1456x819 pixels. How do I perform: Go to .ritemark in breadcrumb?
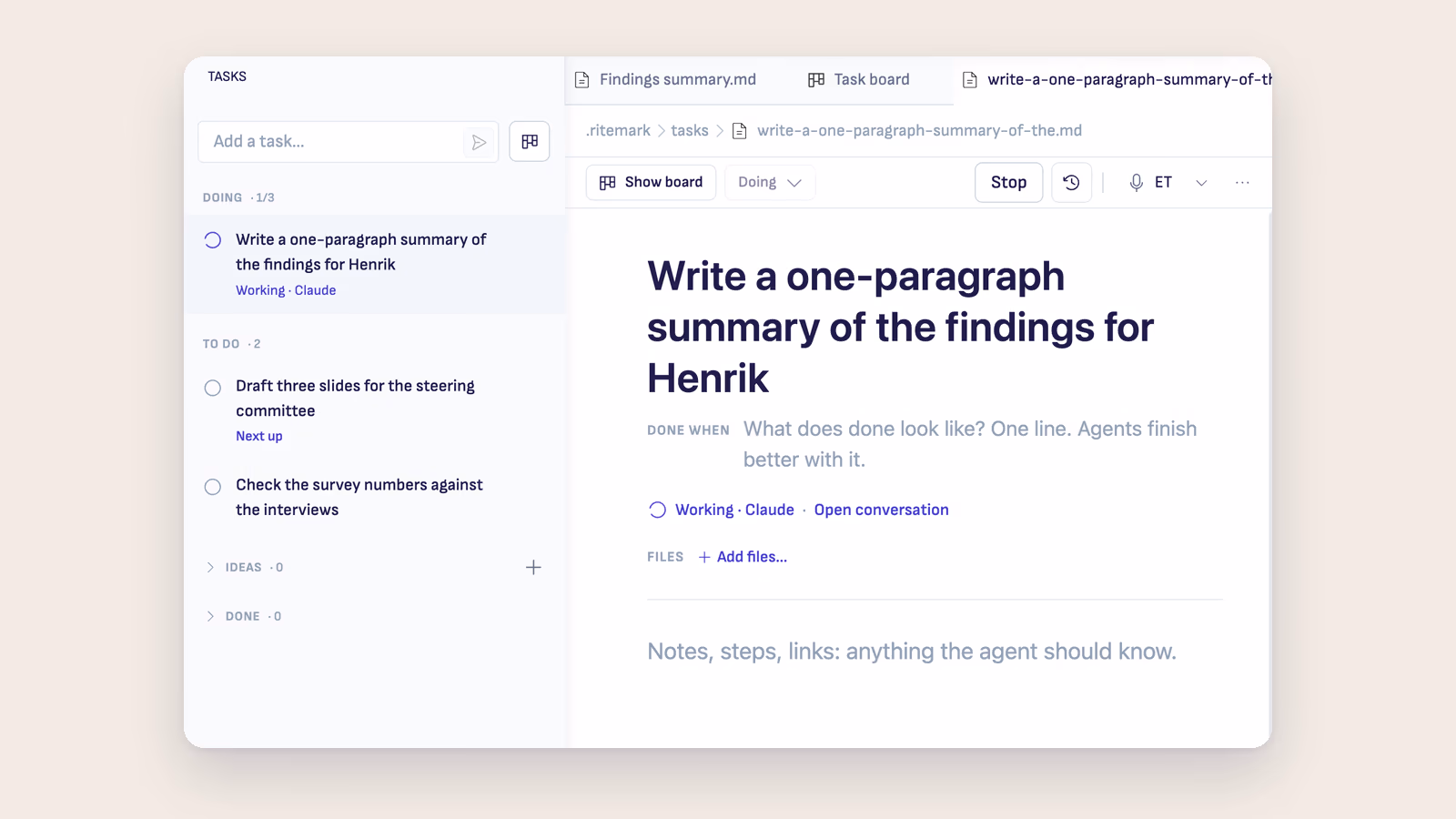619,131
